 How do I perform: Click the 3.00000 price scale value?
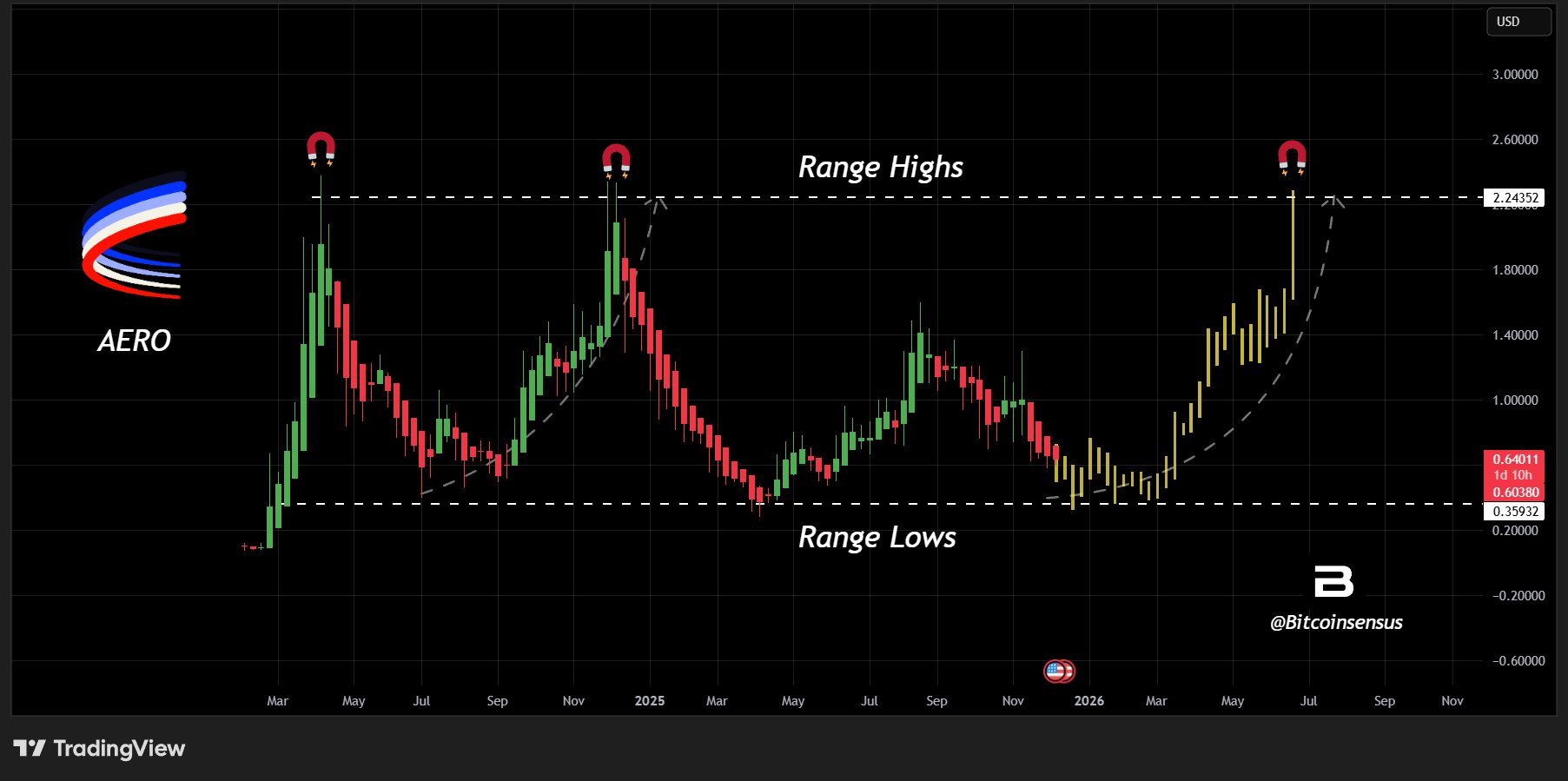pos(1515,75)
